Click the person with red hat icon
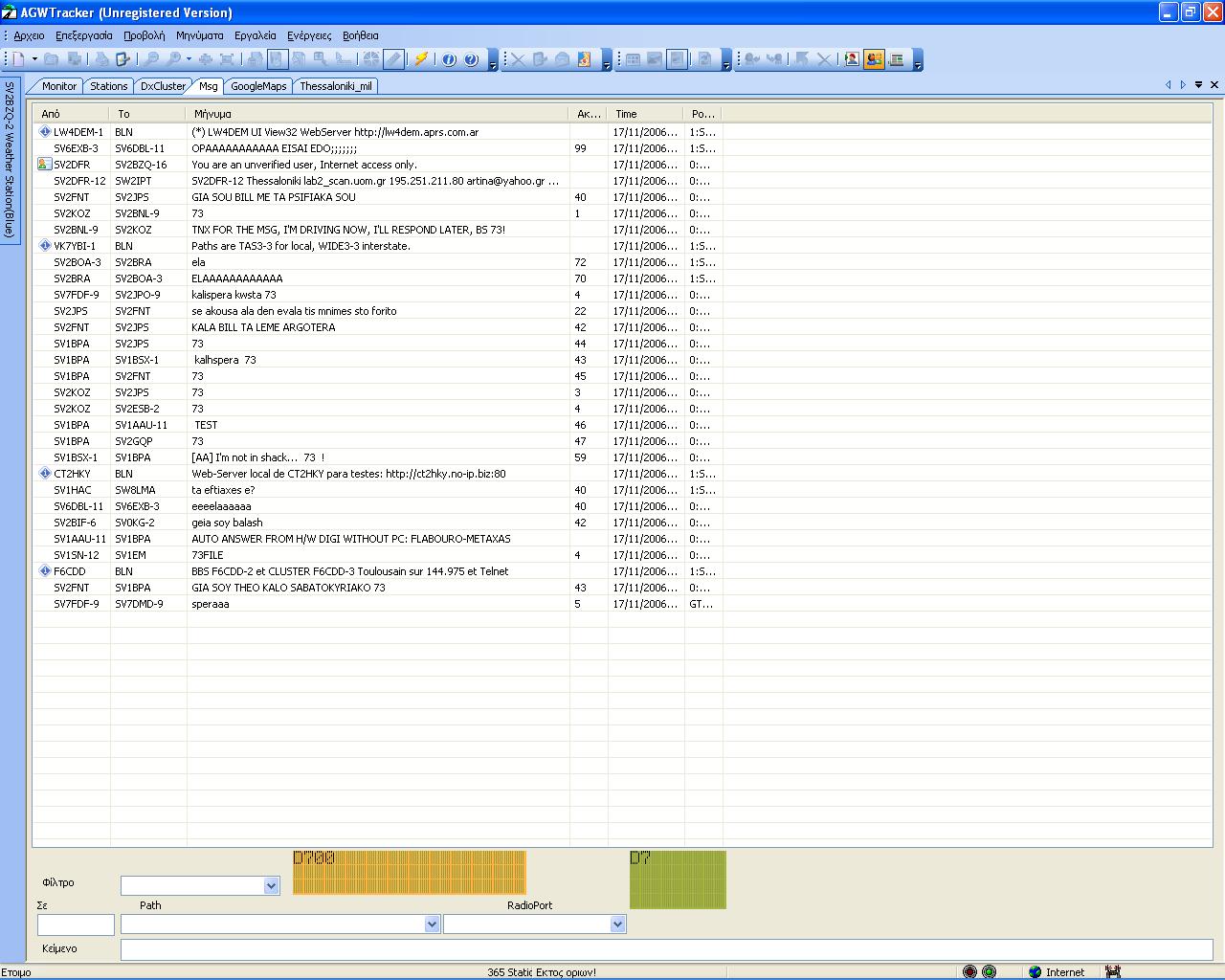 pos(852,59)
